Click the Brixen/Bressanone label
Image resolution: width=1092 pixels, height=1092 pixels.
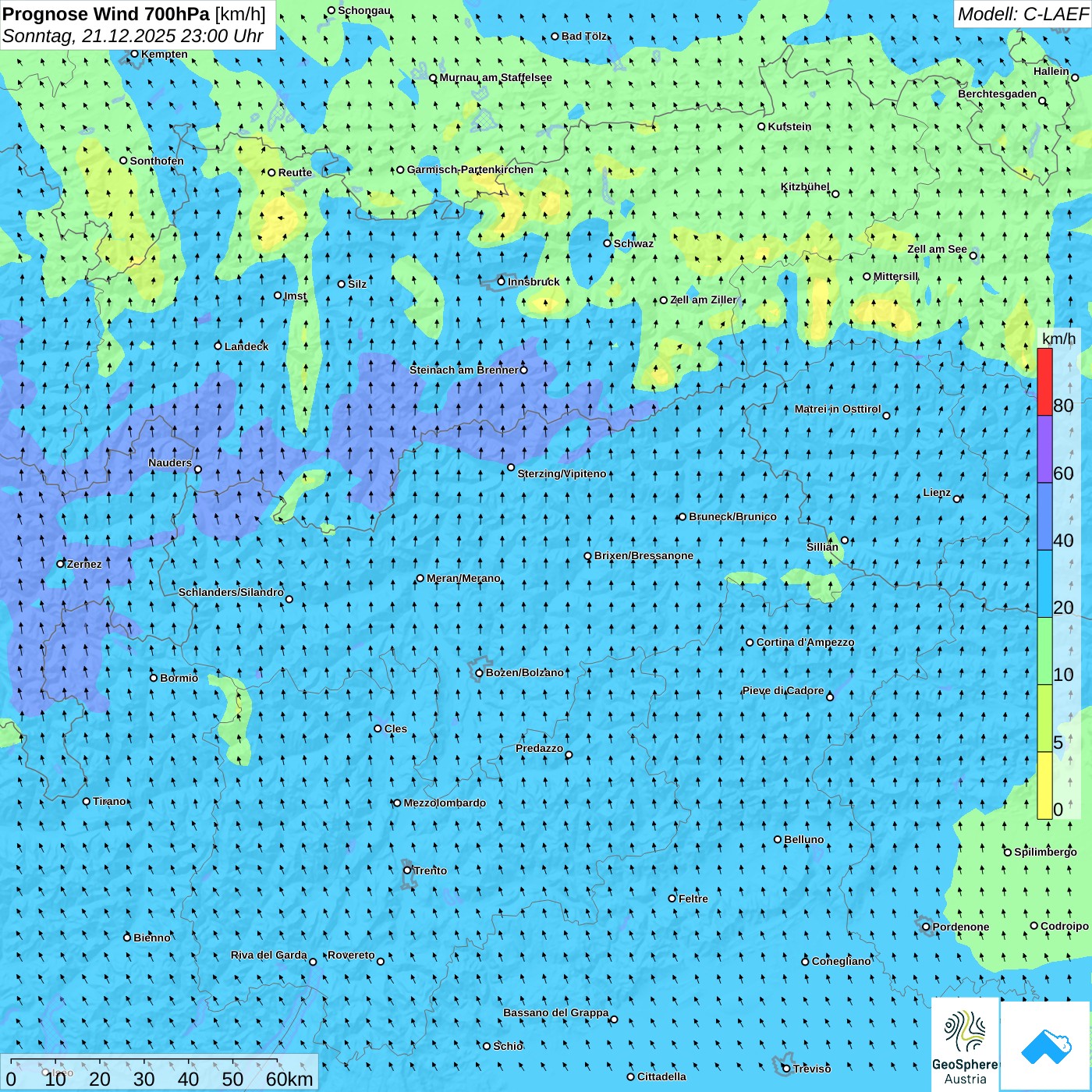pyautogui.click(x=643, y=555)
